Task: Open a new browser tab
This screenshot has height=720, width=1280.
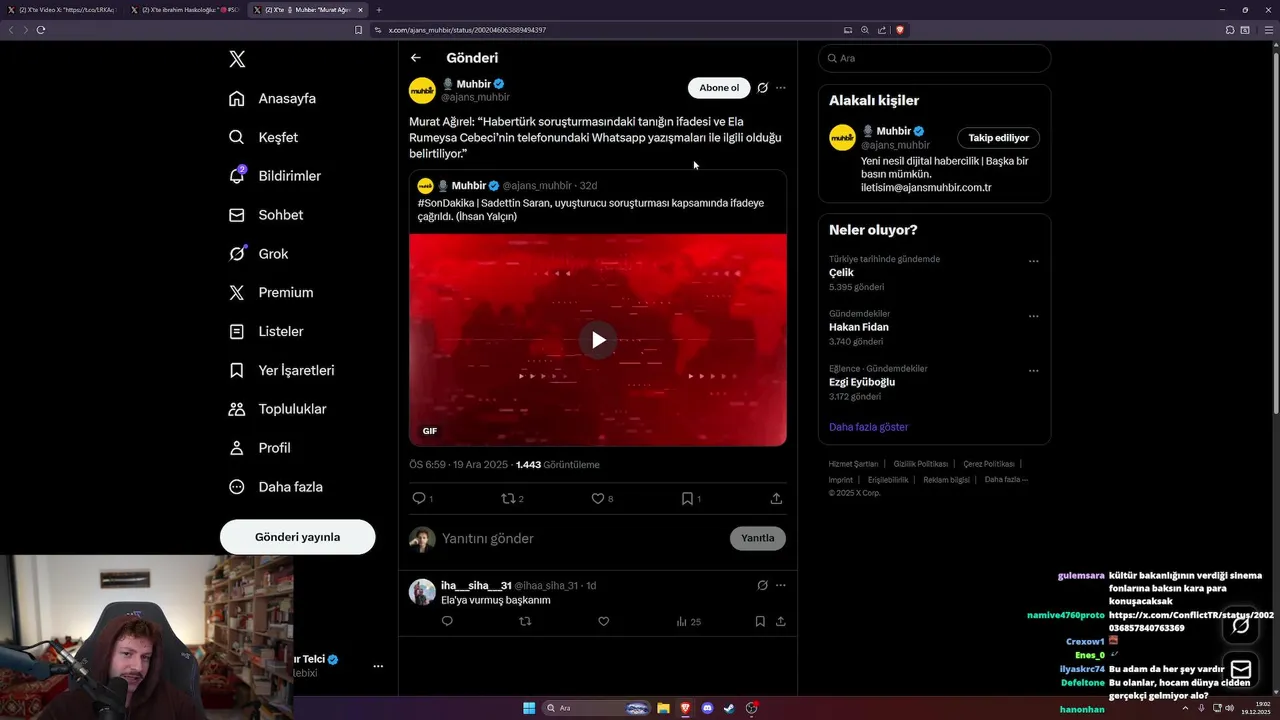Action: pyautogui.click(x=379, y=10)
